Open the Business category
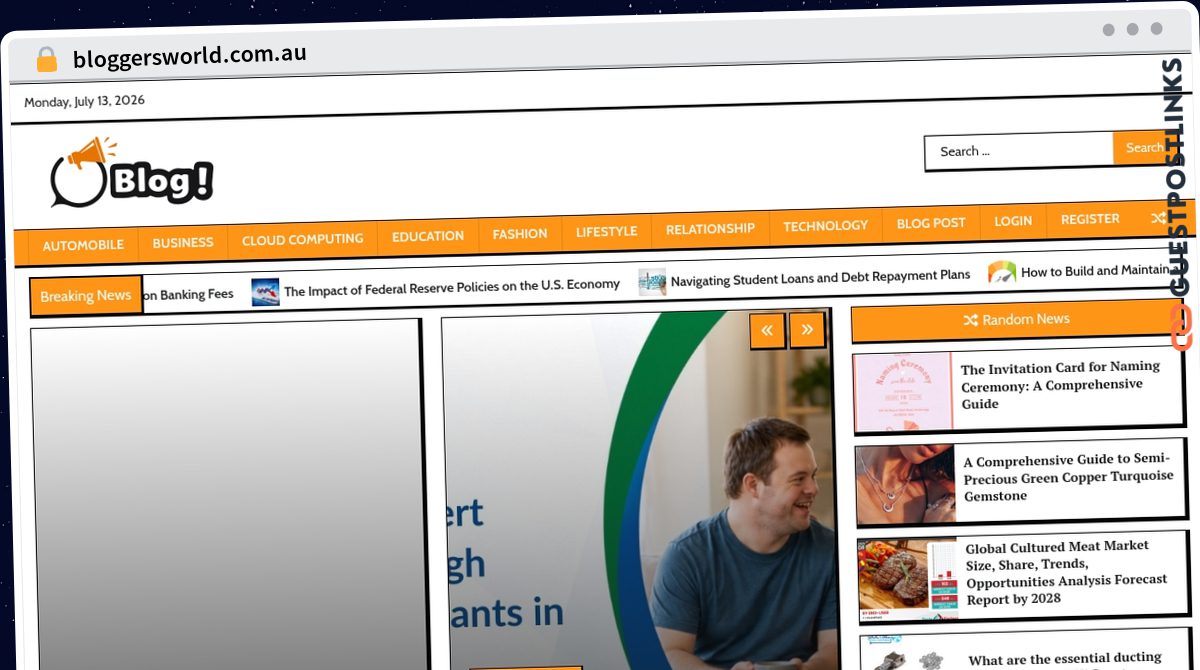Image resolution: width=1200 pixels, height=670 pixels. 183,242
